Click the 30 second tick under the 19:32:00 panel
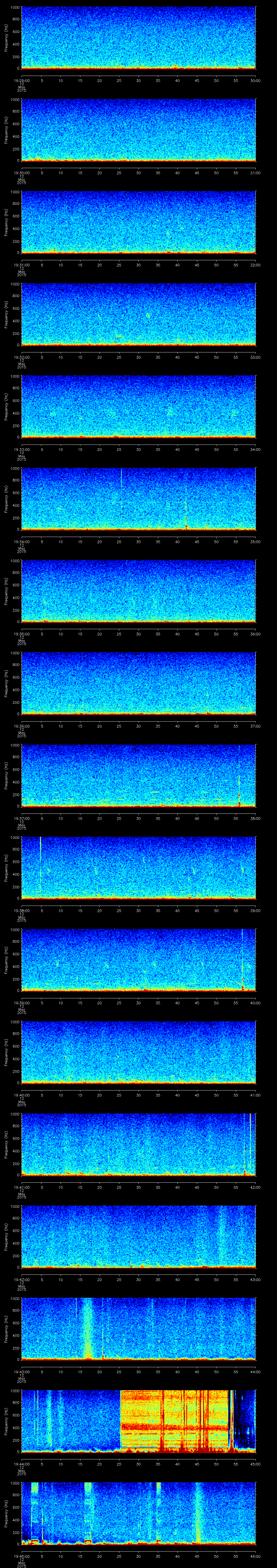277x1568 pixels. click(138, 357)
